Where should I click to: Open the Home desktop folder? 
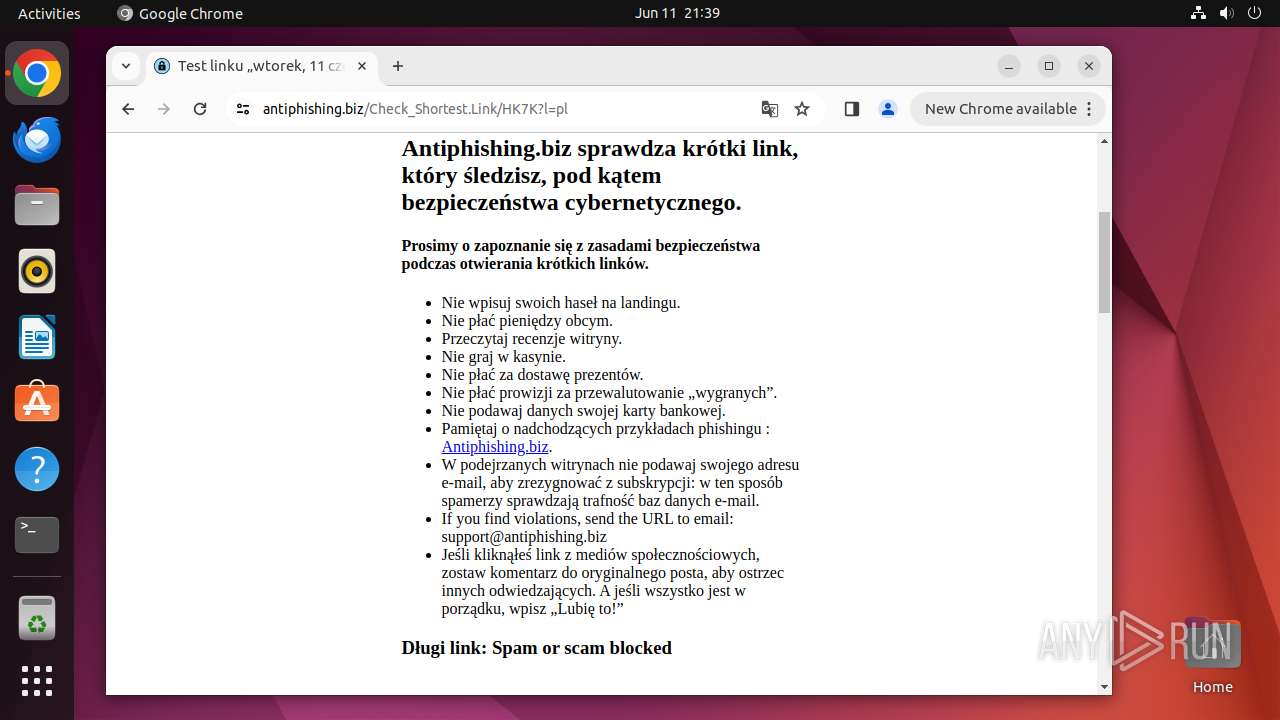[x=1213, y=657]
